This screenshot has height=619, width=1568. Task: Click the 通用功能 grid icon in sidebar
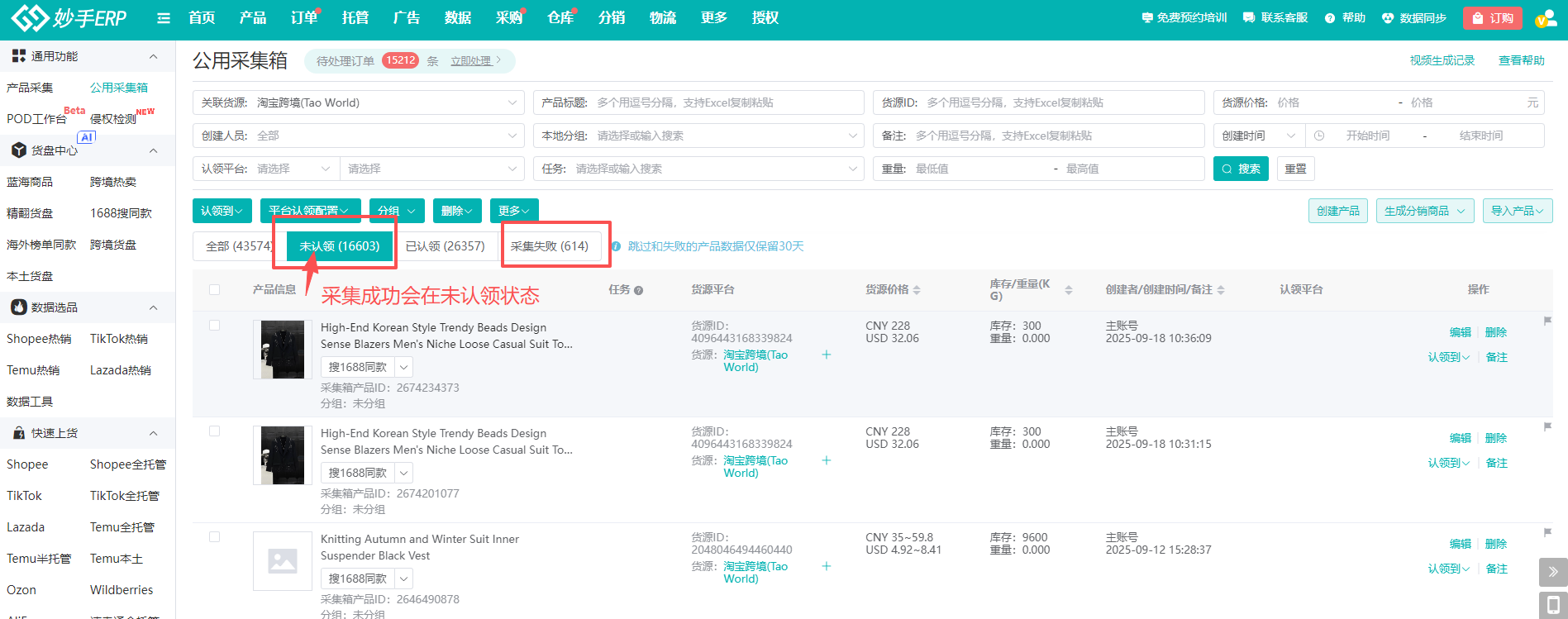pyautogui.click(x=18, y=56)
